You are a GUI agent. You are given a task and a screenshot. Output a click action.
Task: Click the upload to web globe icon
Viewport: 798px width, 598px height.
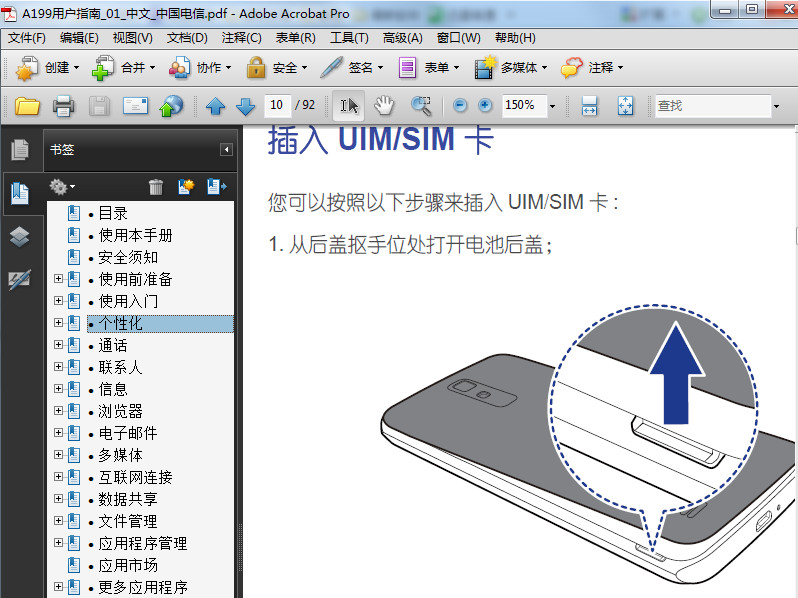point(172,106)
